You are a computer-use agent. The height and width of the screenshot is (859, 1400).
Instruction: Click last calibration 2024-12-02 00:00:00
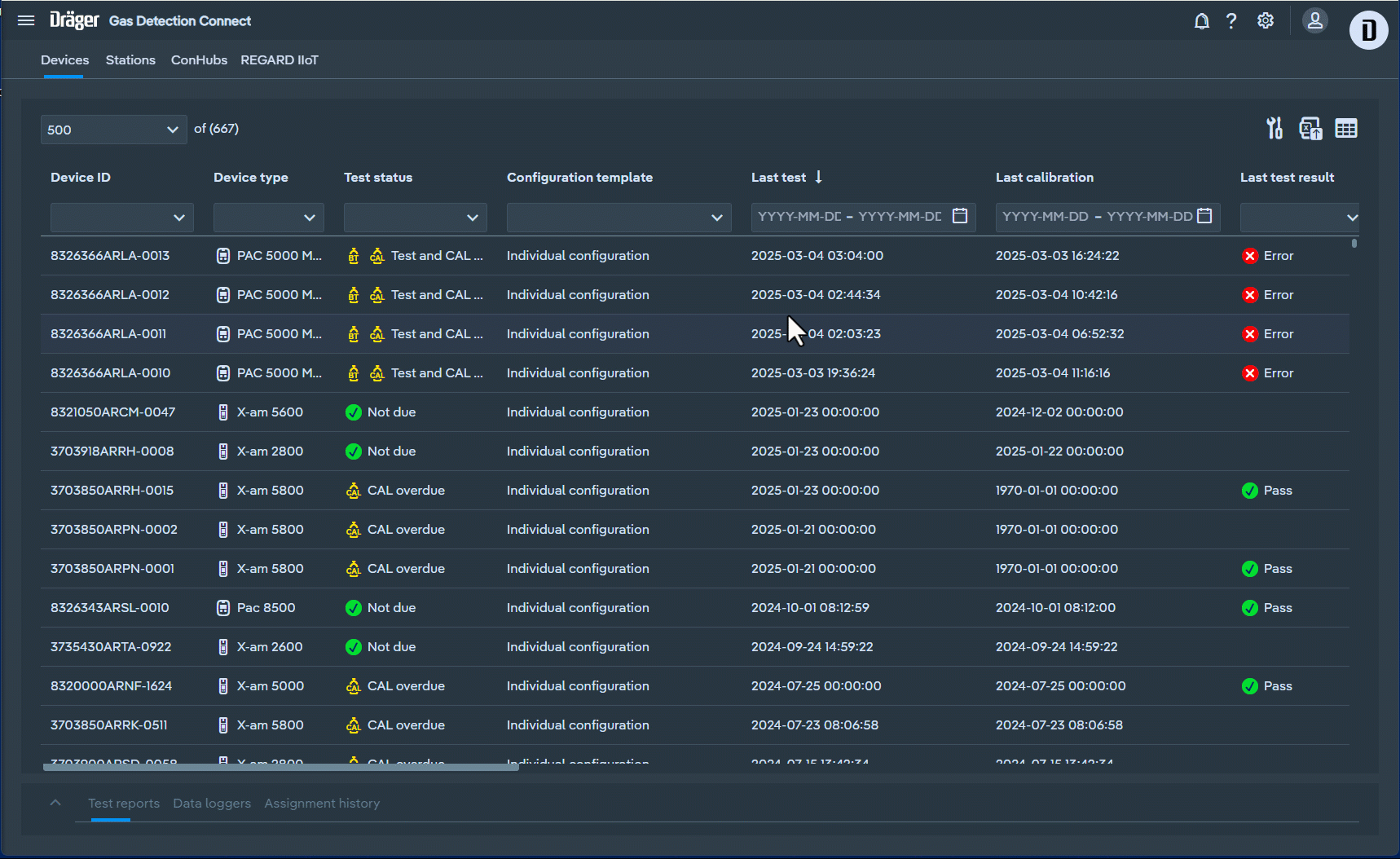pos(1059,412)
